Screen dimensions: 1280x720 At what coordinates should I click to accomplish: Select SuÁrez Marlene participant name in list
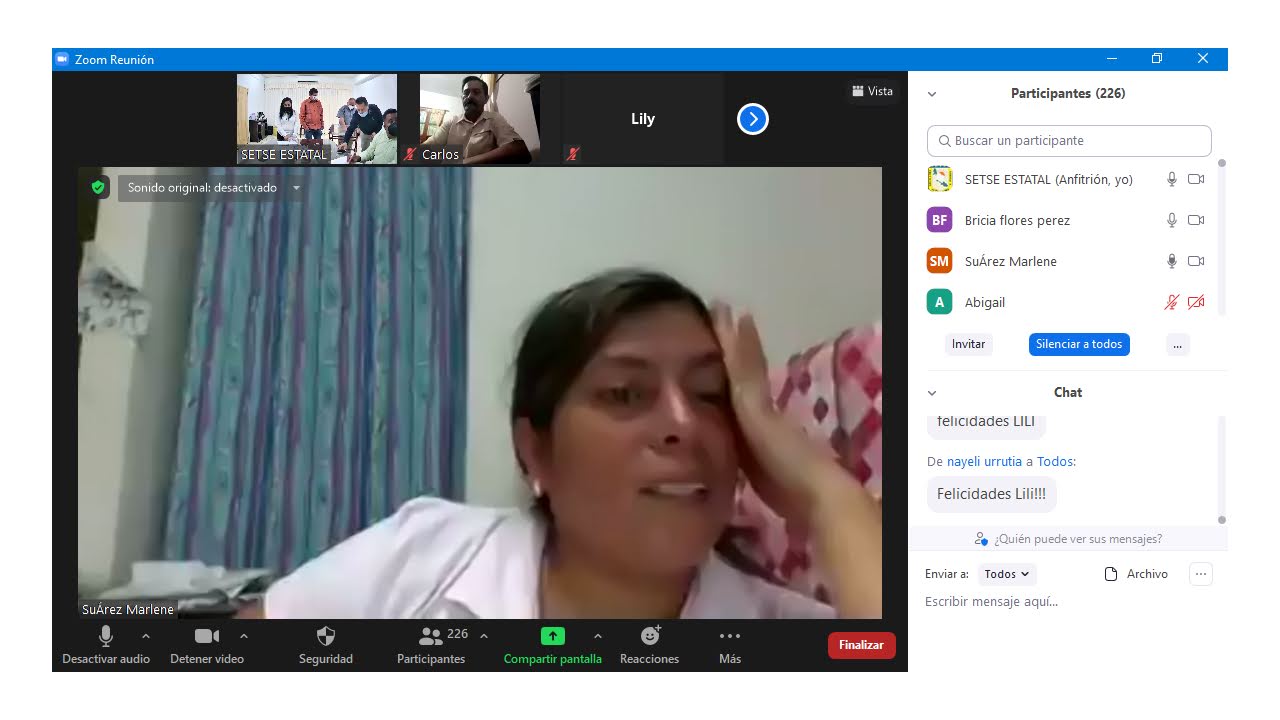point(1010,261)
